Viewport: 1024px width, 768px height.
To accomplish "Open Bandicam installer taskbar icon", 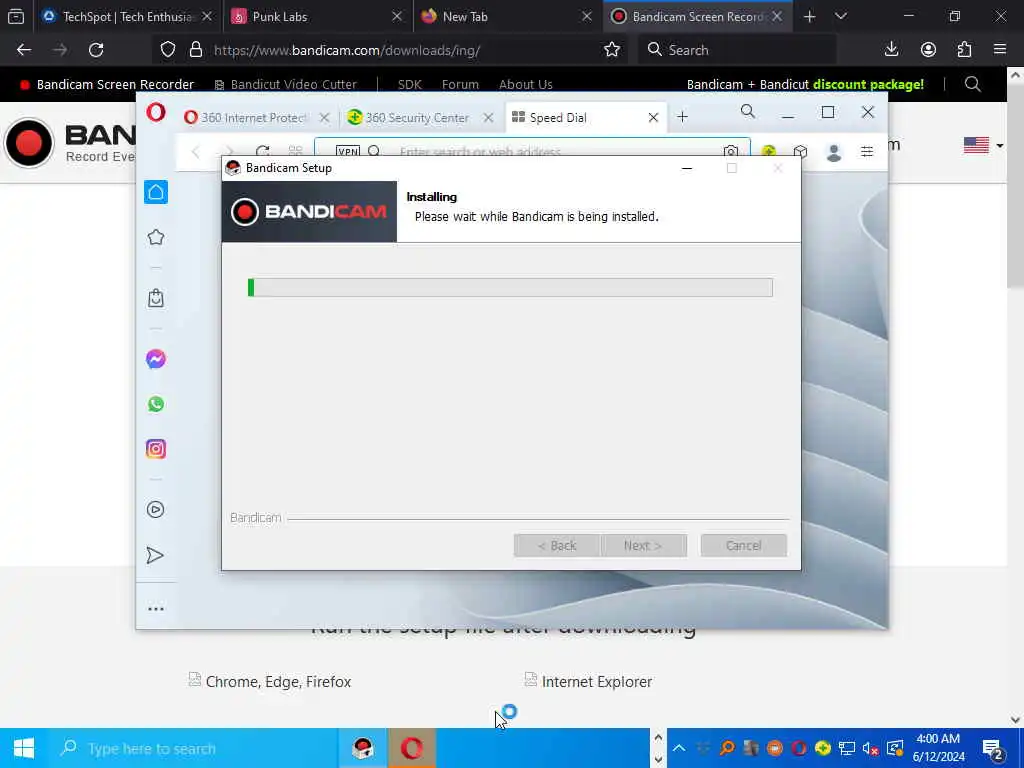I will point(362,748).
